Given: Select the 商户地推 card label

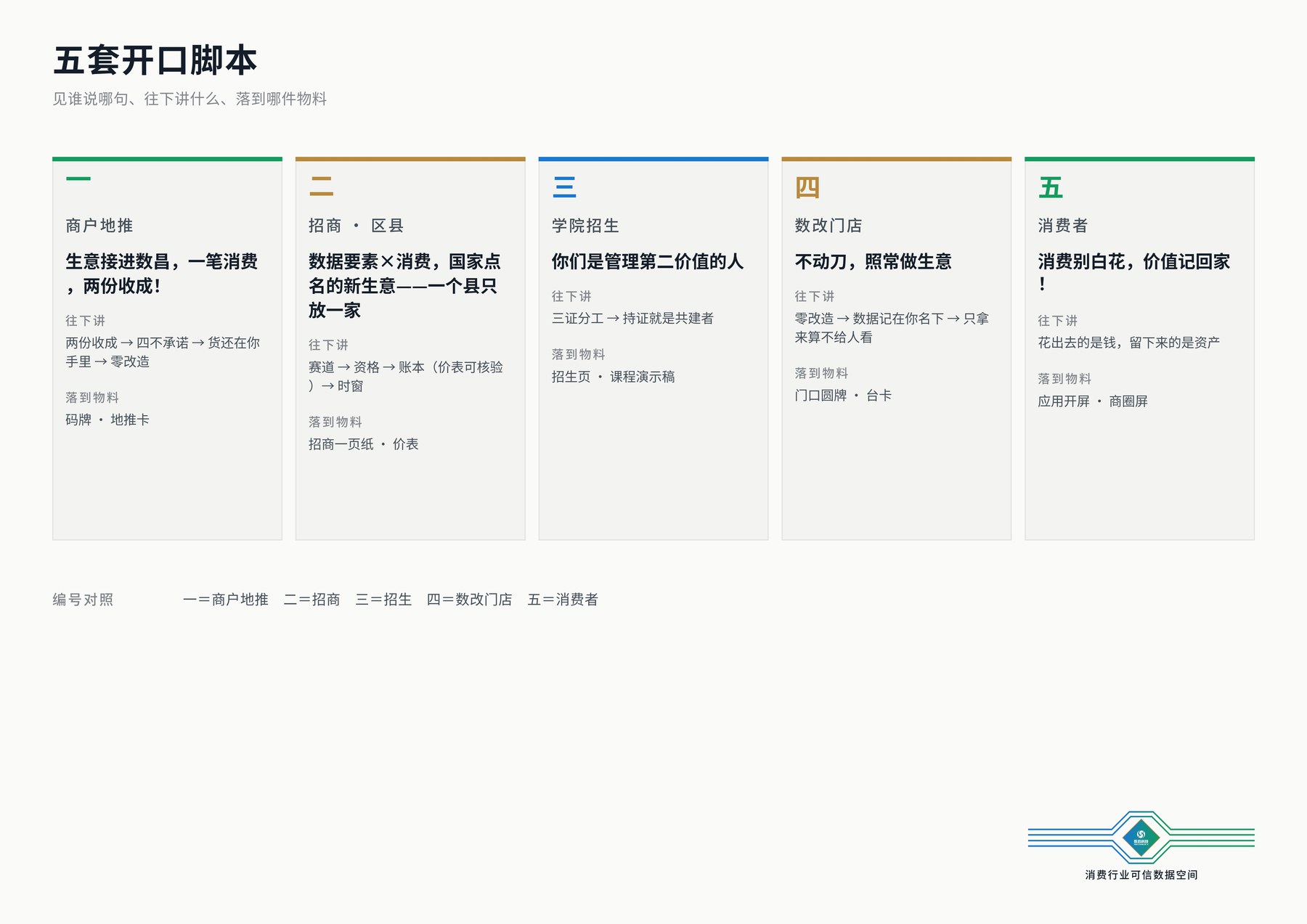Looking at the screenshot, I should point(99,226).
